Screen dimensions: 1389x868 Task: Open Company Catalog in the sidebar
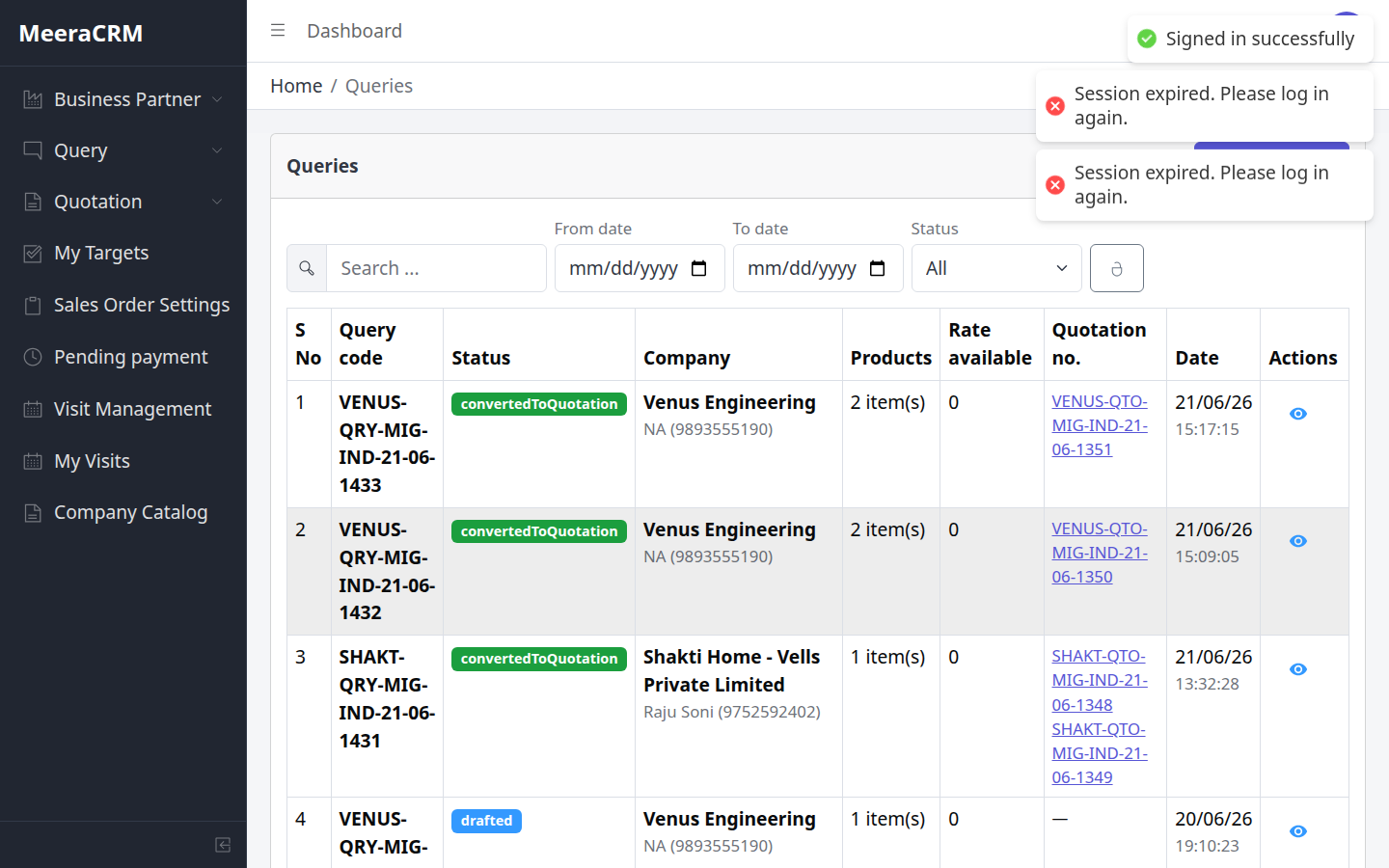[x=123, y=512]
